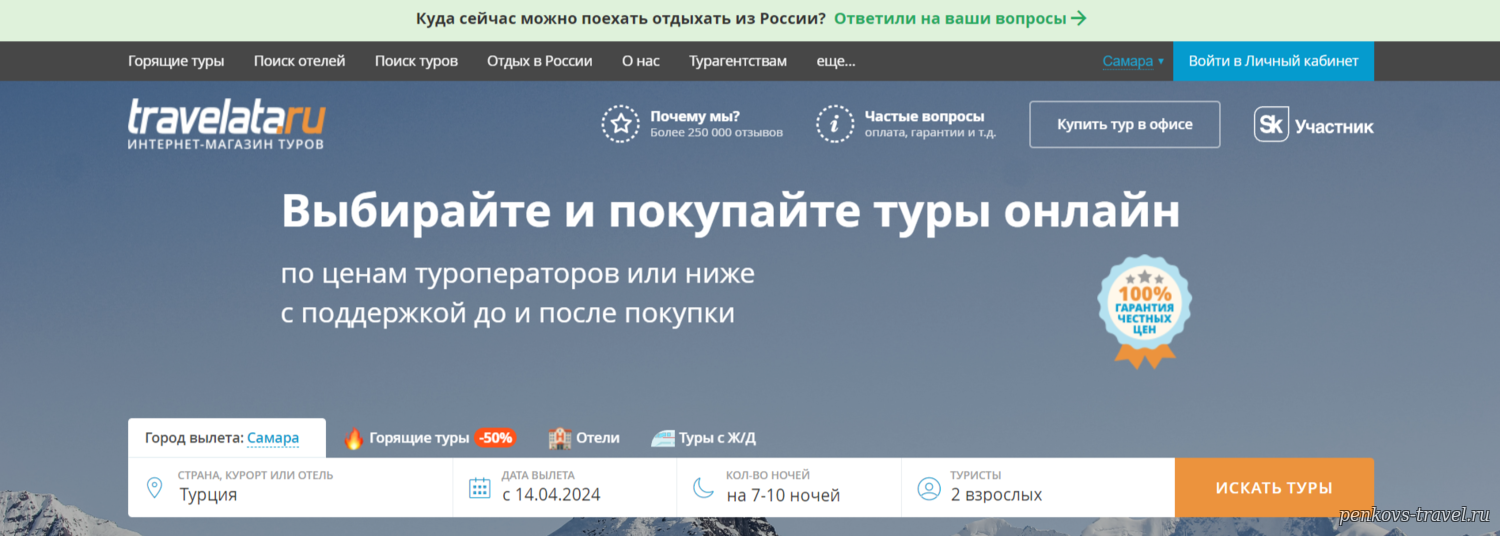
Task: Select the Город вылета tab
Action: coord(227,438)
